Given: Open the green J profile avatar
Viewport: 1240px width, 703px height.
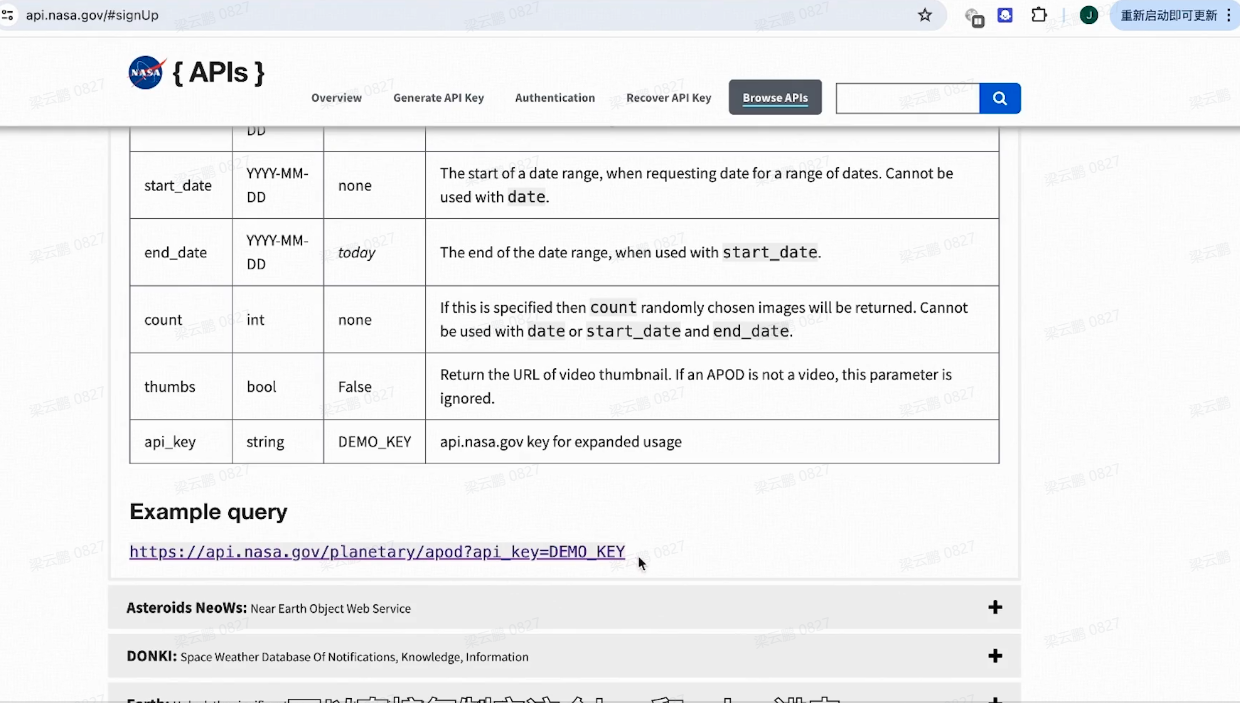Looking at the screenshot, I should (1089, 15).
